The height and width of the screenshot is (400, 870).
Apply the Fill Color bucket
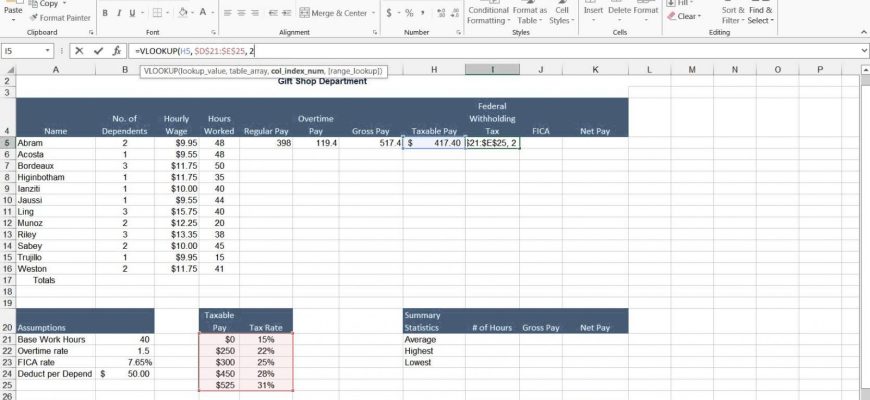click(x=183, y=13)
